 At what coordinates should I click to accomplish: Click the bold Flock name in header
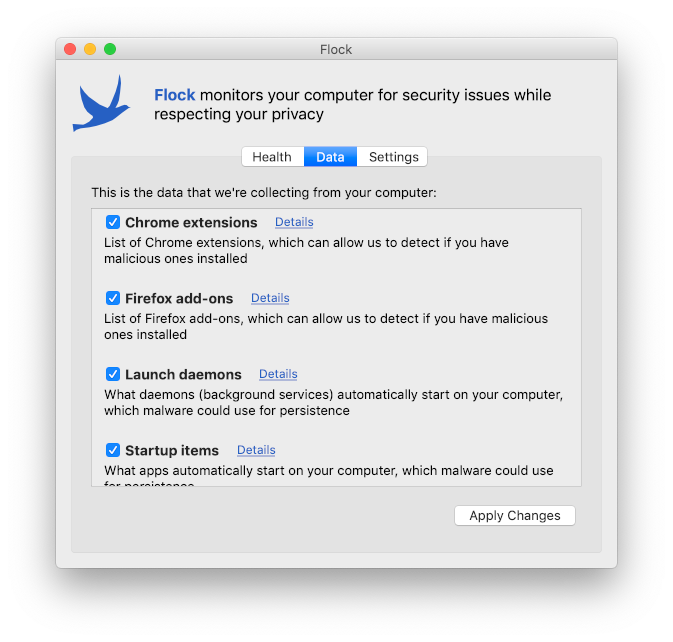(x=175, y=95)
